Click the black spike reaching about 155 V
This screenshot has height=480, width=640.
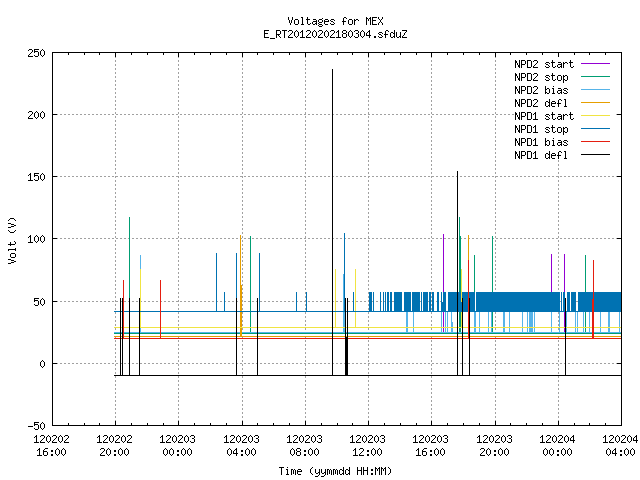(458, 273)
